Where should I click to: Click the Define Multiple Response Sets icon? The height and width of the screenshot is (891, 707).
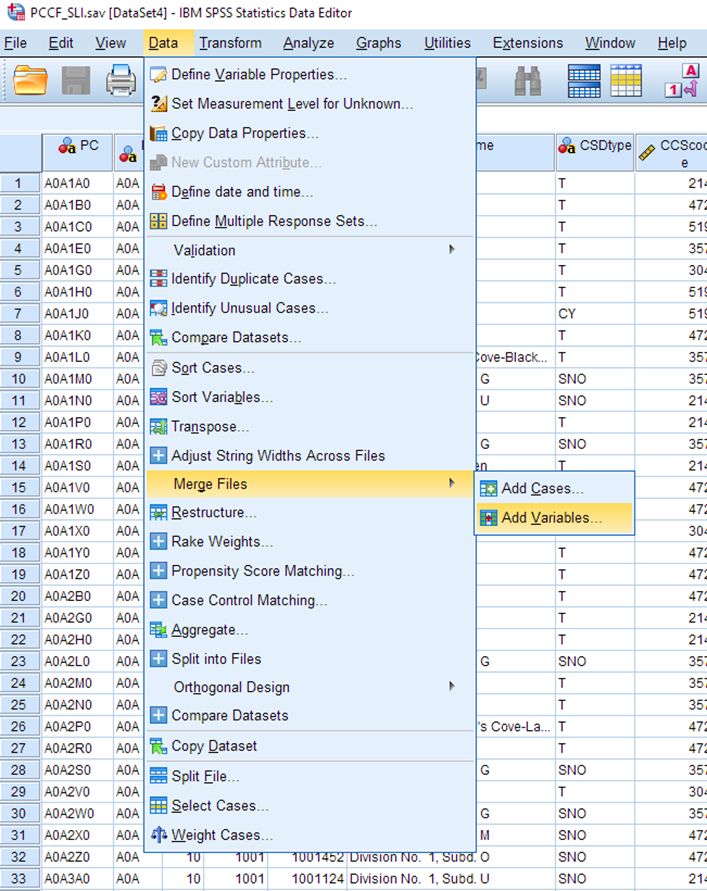159,221
